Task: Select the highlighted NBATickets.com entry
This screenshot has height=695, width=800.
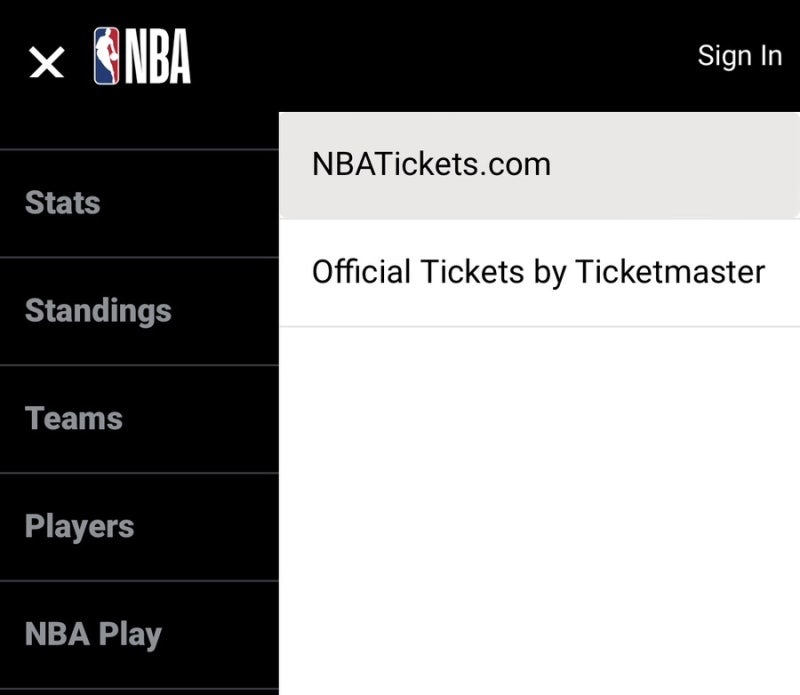Action: (x=431, y=162)
